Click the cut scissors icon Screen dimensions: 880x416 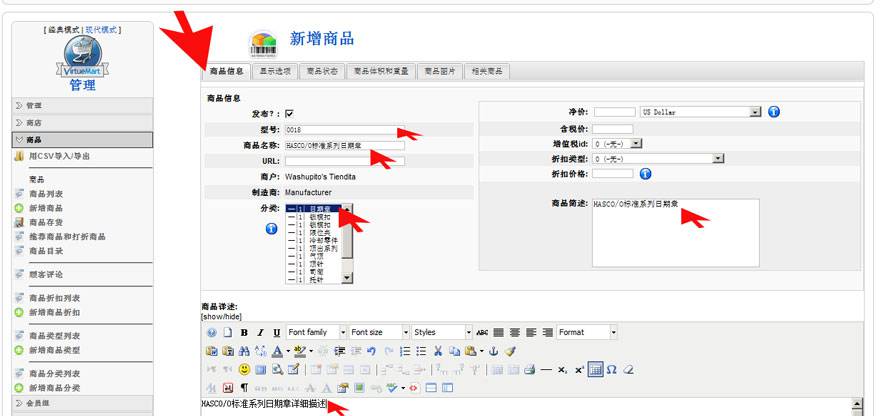tap(438, 351)
